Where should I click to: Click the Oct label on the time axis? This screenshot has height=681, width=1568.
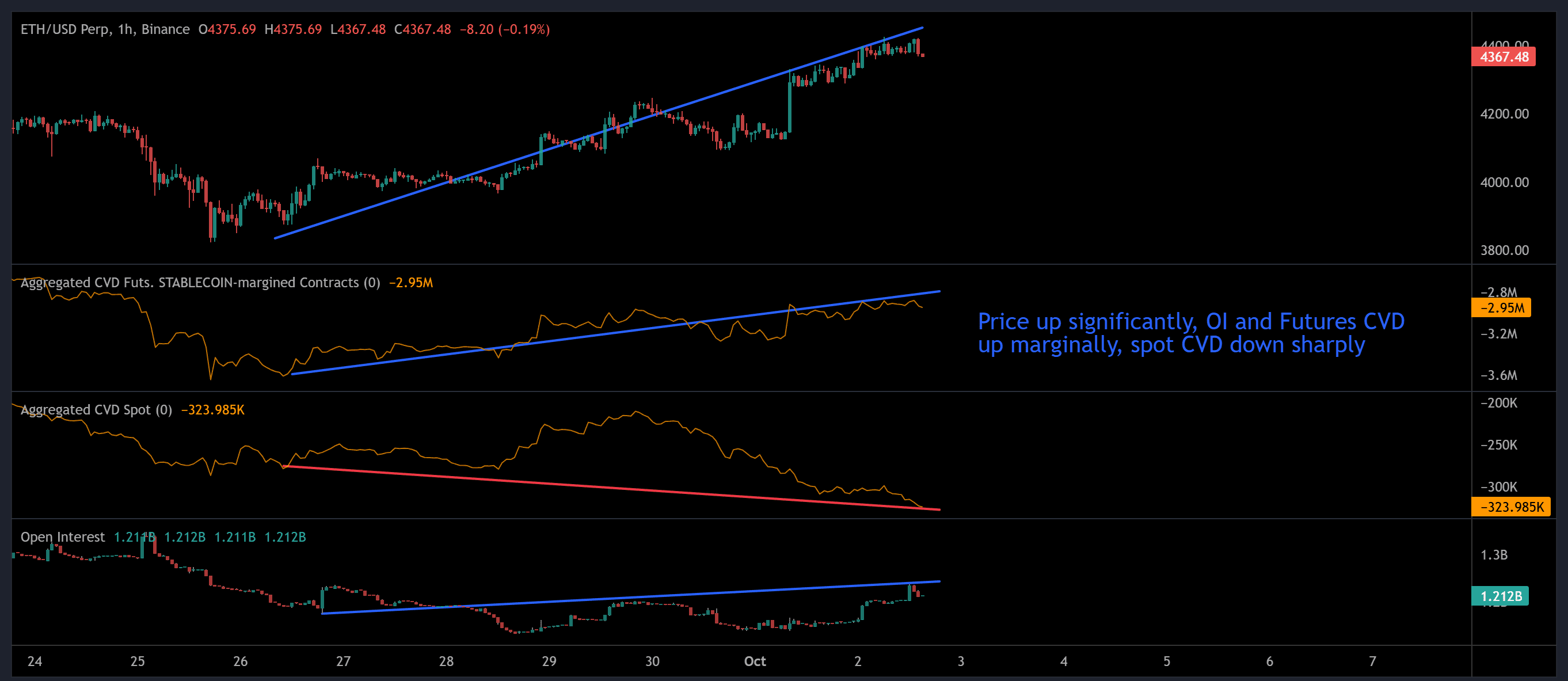(755, 661)
